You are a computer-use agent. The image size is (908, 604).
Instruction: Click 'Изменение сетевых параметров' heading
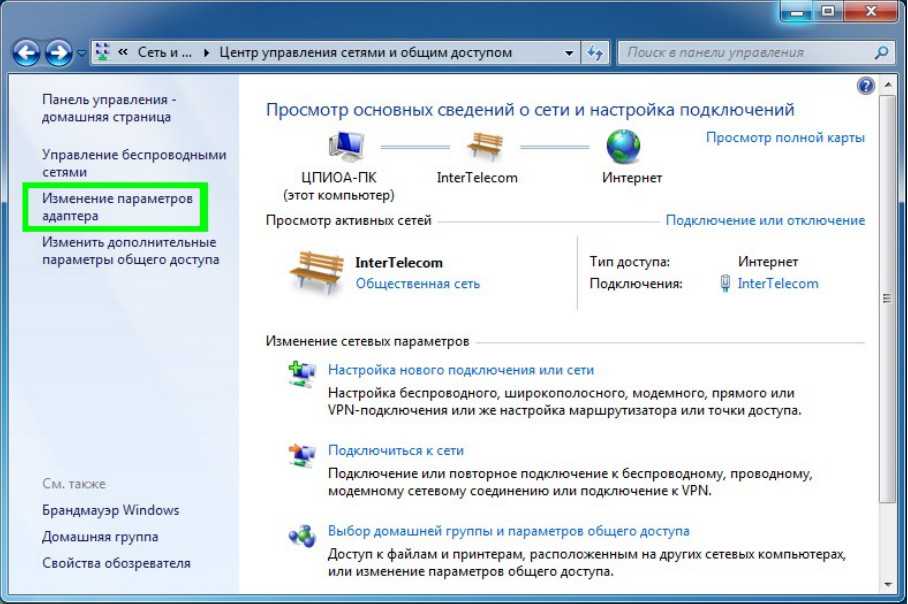(367, 341)
